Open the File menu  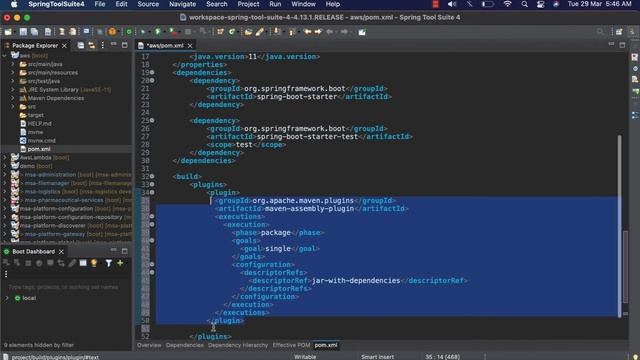pos(100,4)
